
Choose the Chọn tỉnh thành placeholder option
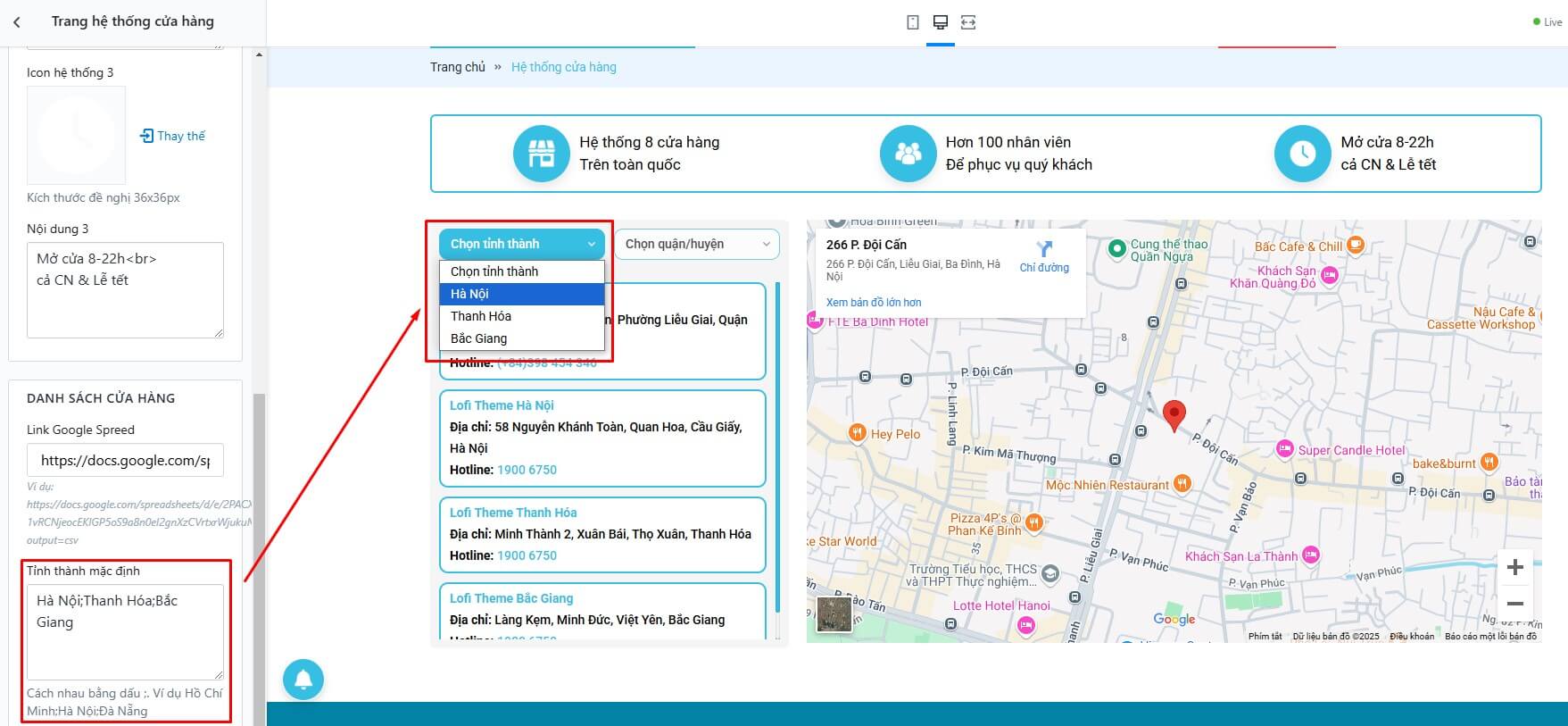522,271
